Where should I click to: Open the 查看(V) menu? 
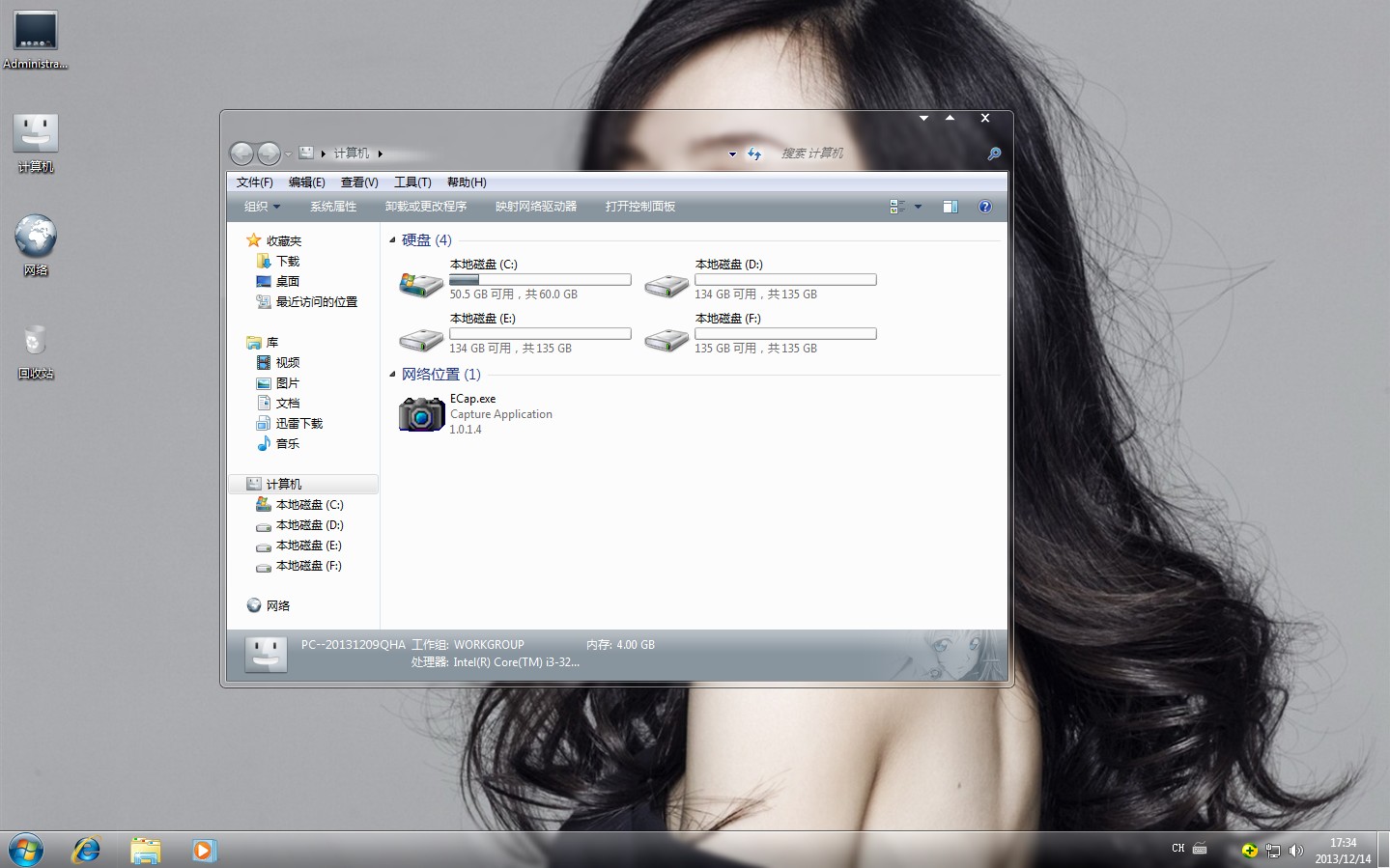coord(359,182)
